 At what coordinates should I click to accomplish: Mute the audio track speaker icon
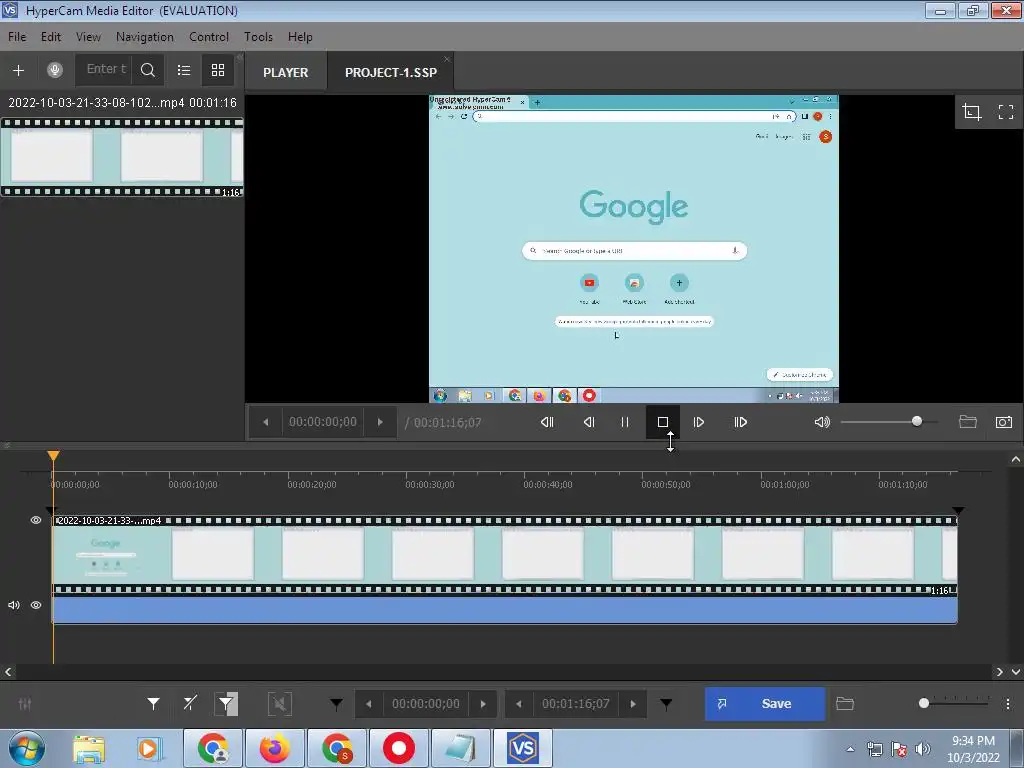click(x=14, y=605)
